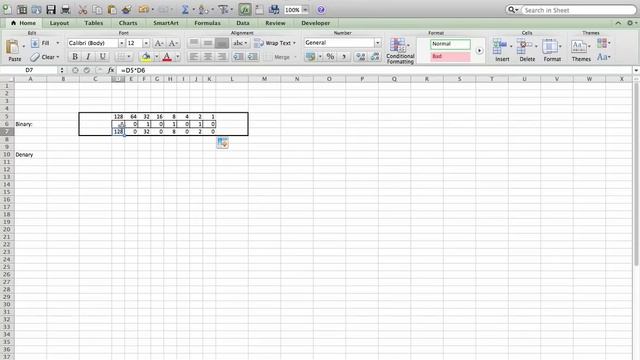The height and width of the screenshot is (360, 640).
Task: Decrease font size with A down icon
Action: (x=173, y=43)
